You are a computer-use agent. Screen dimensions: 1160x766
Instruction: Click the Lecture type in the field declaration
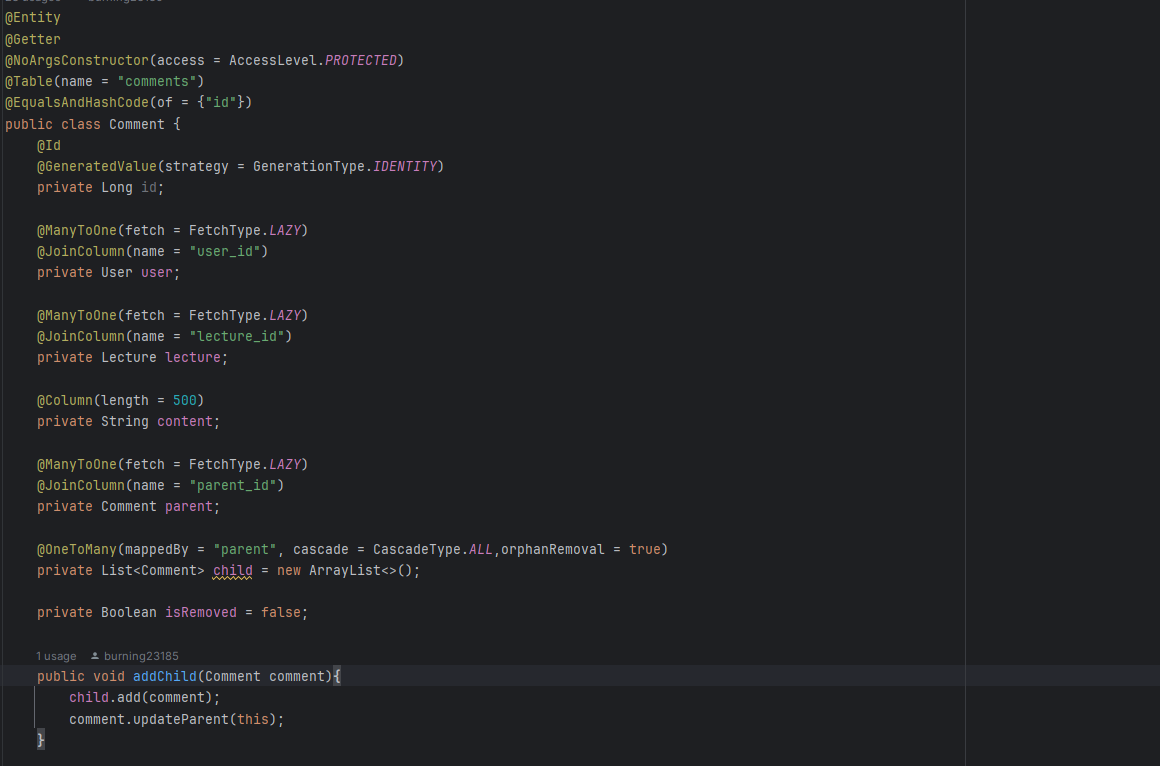[129, 357]
